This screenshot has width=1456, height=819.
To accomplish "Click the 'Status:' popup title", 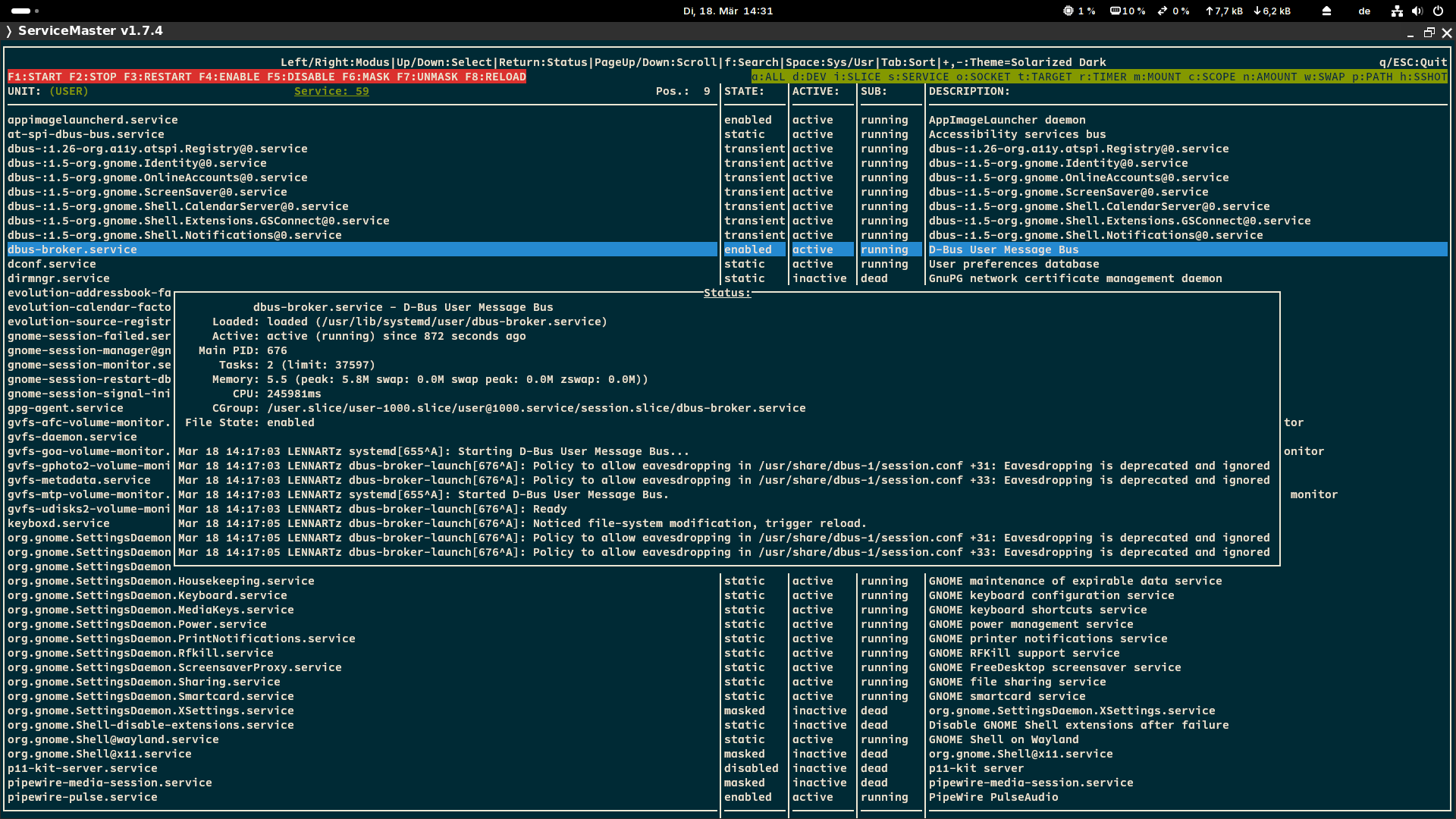I will [x=727, y=293].
